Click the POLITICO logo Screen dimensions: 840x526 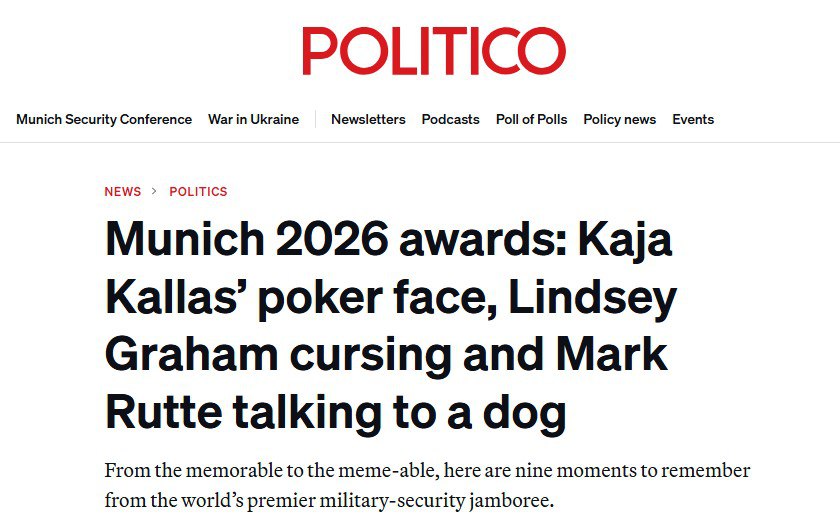434,51
